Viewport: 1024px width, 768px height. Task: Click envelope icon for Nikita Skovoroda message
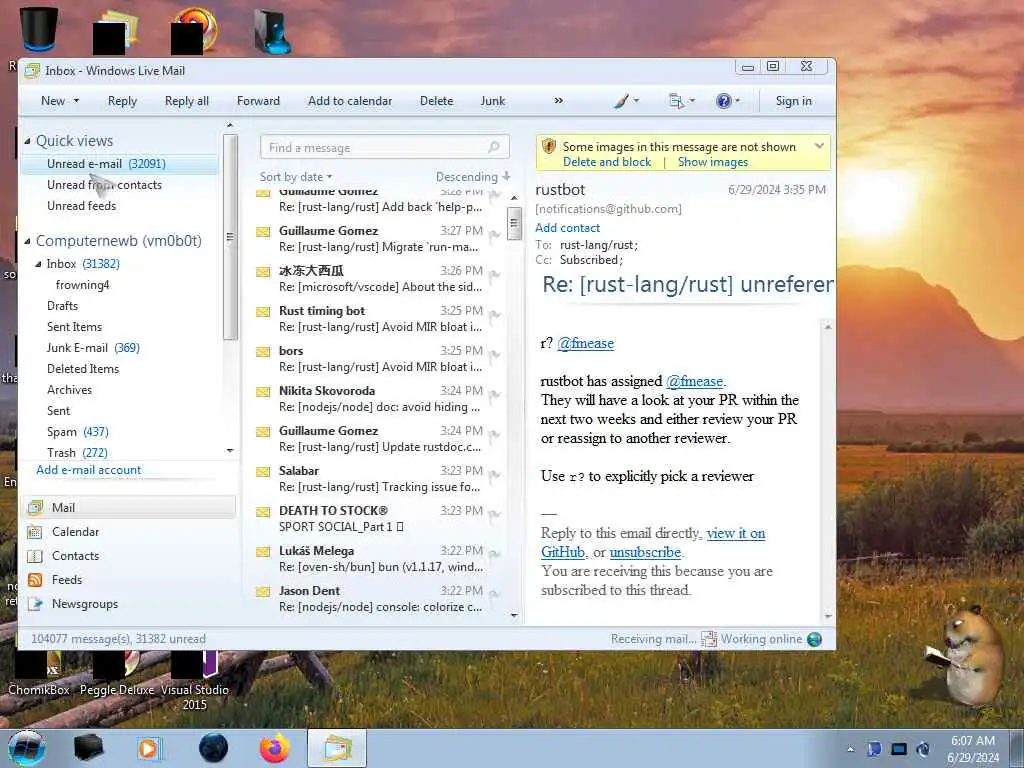click(263, 392)
